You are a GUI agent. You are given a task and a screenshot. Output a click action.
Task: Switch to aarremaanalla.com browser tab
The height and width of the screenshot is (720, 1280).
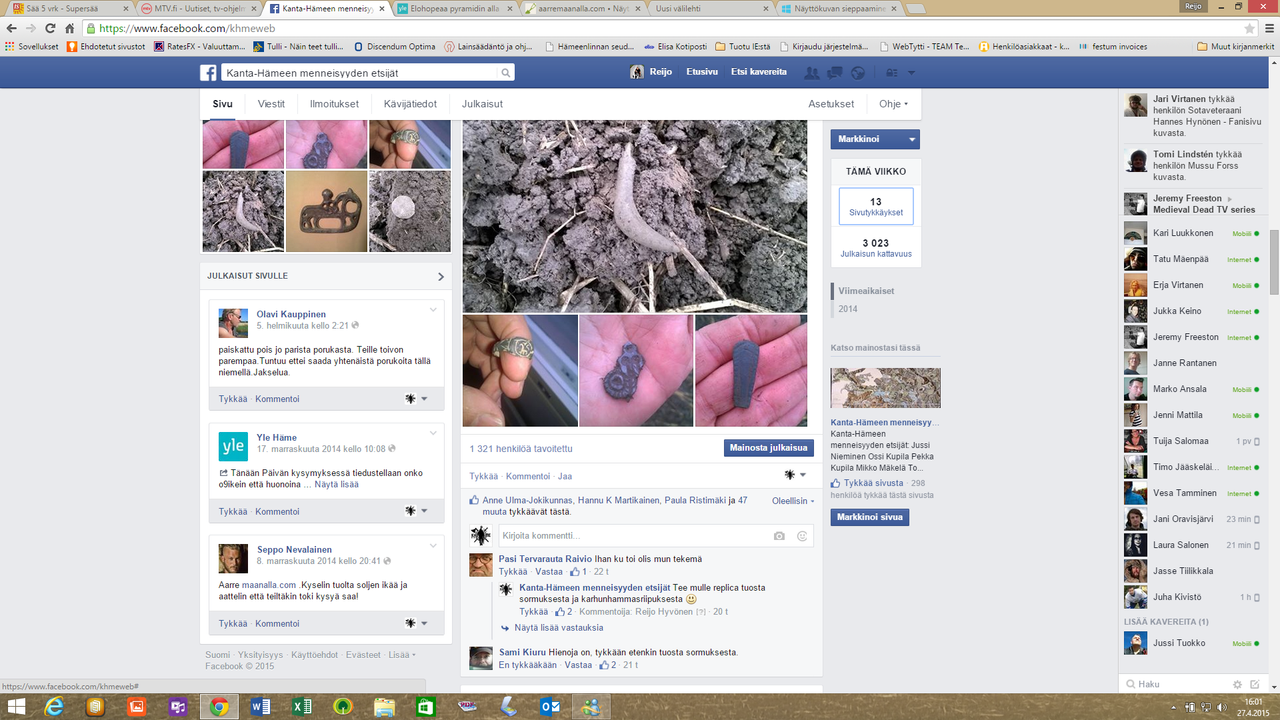point(583,8)
